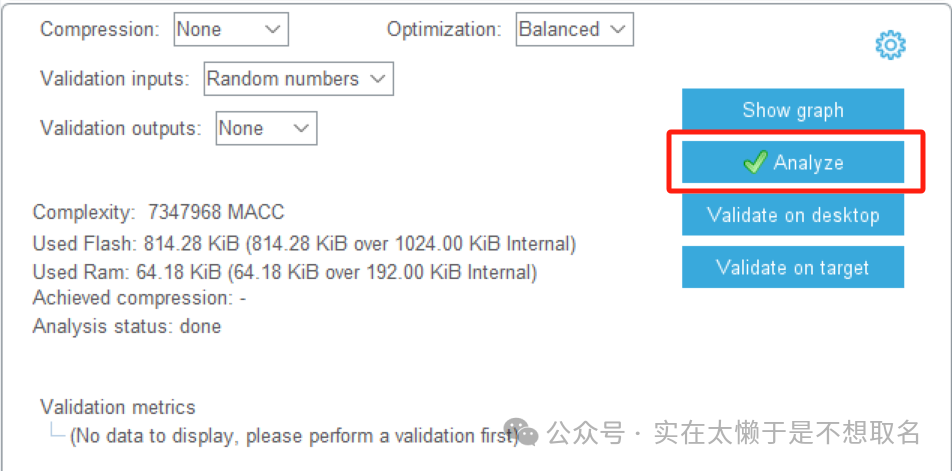Select the Used Ram usage text
The width and height of the screenshot is (952, 471).
coord(284,272)
